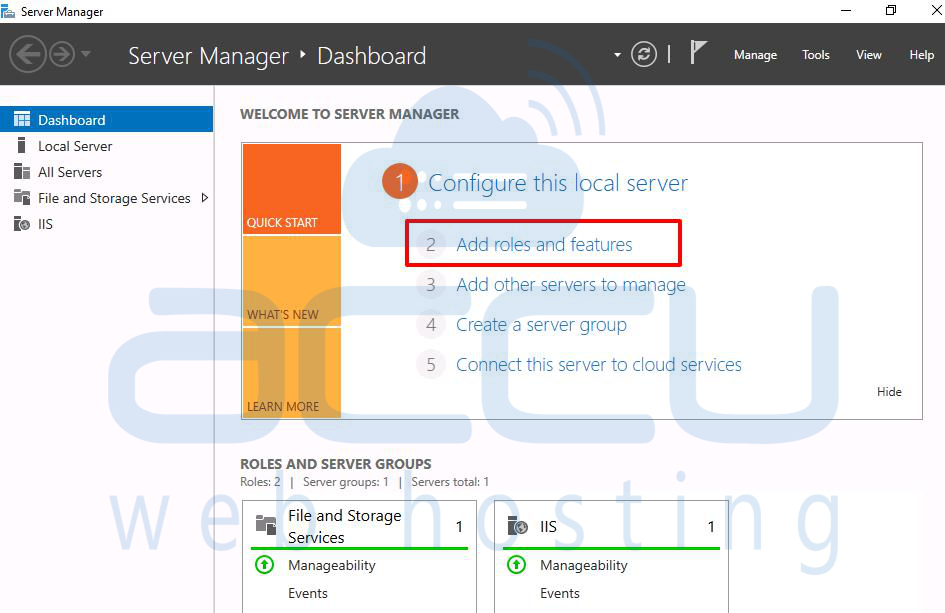
Task: Click the IIS tile icon
Action: pos(517,526)
